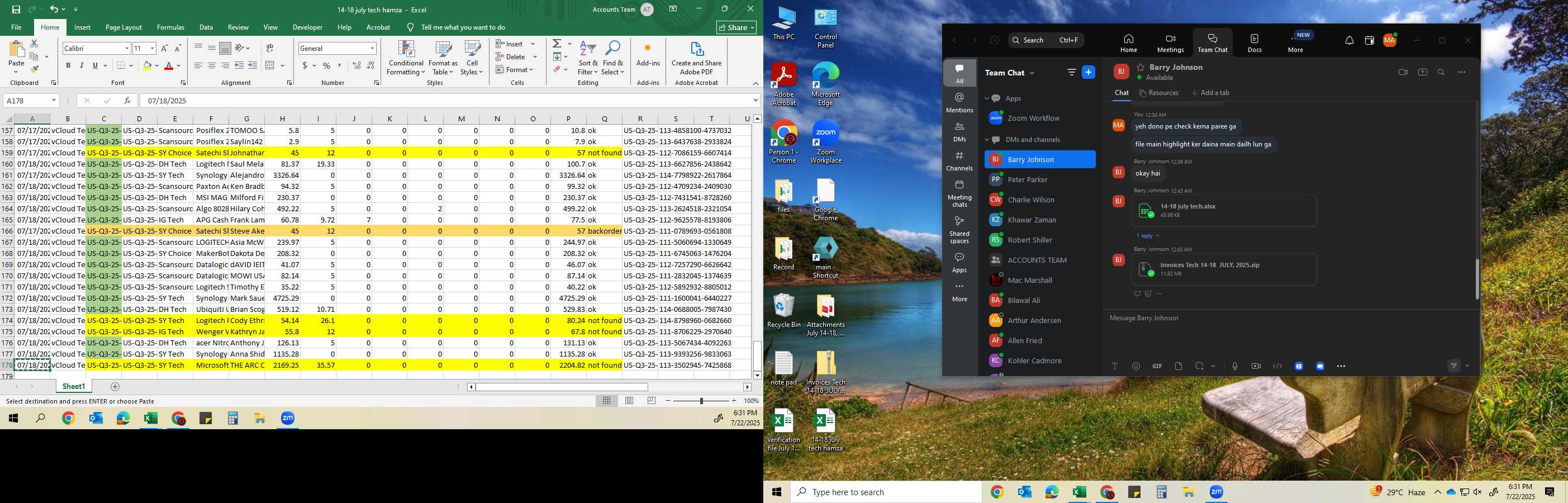Click the Excel Save icon

[x=16, y=9]
